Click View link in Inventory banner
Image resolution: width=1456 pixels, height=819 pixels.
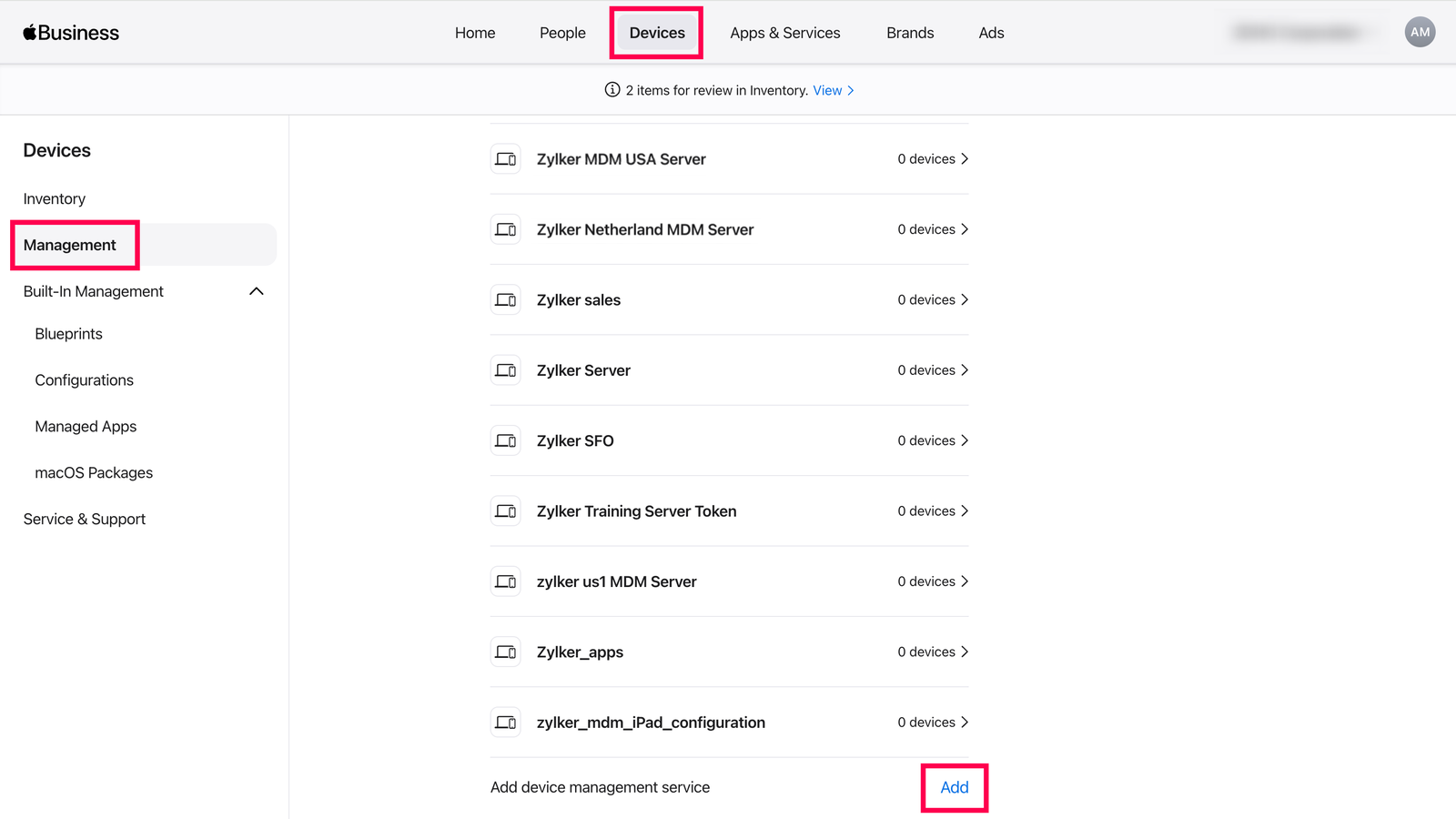tap(834, 90)
